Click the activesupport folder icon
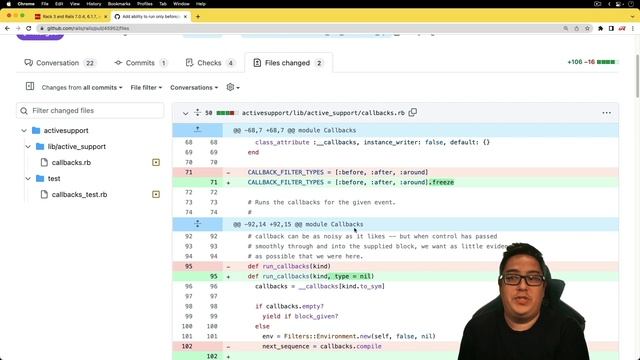Screen dimensions: 640x360 coord(36,131)
